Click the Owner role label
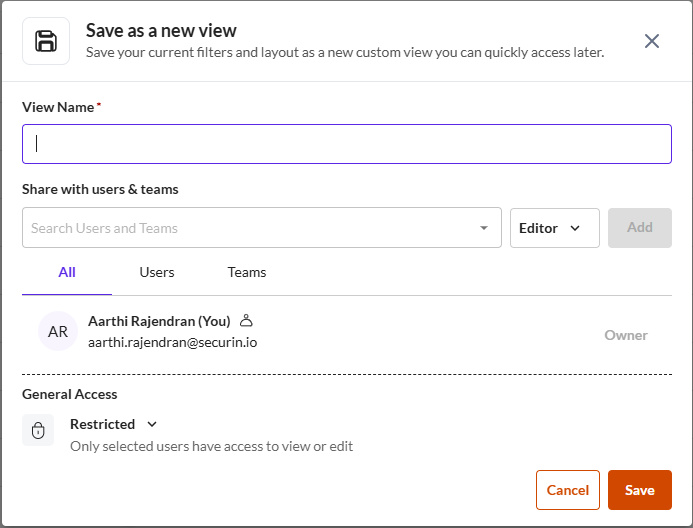 (626, 335)
